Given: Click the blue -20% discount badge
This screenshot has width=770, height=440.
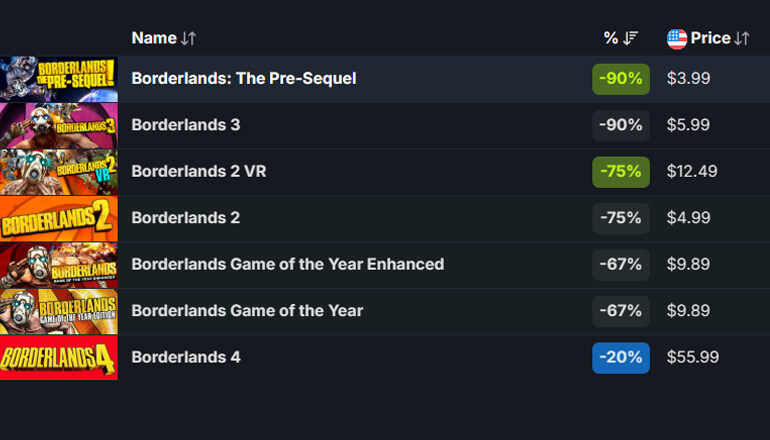Looking at the screenshot, I should [620, 357].
